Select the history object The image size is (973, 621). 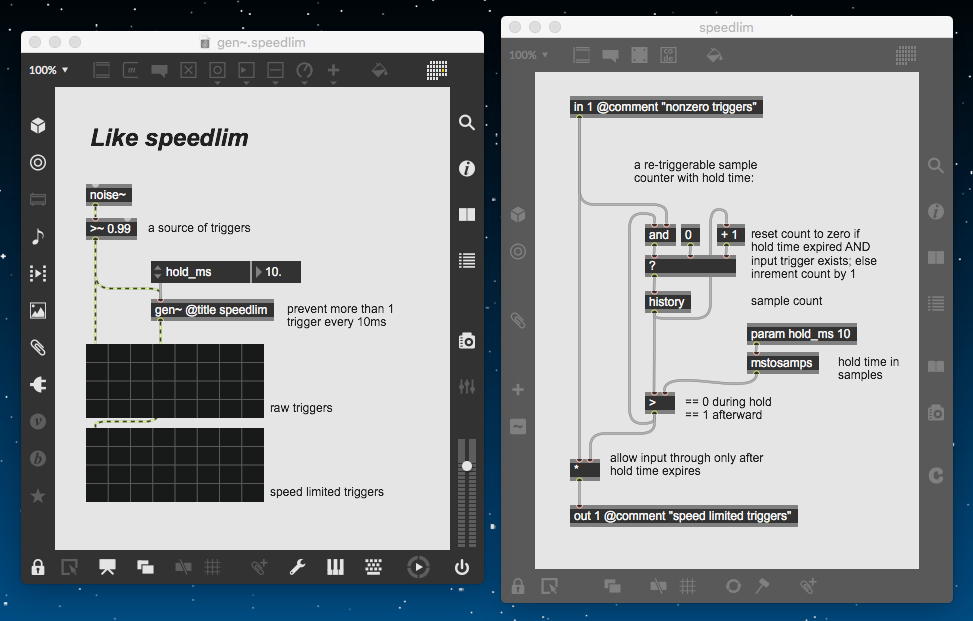(x=667, y=302)
